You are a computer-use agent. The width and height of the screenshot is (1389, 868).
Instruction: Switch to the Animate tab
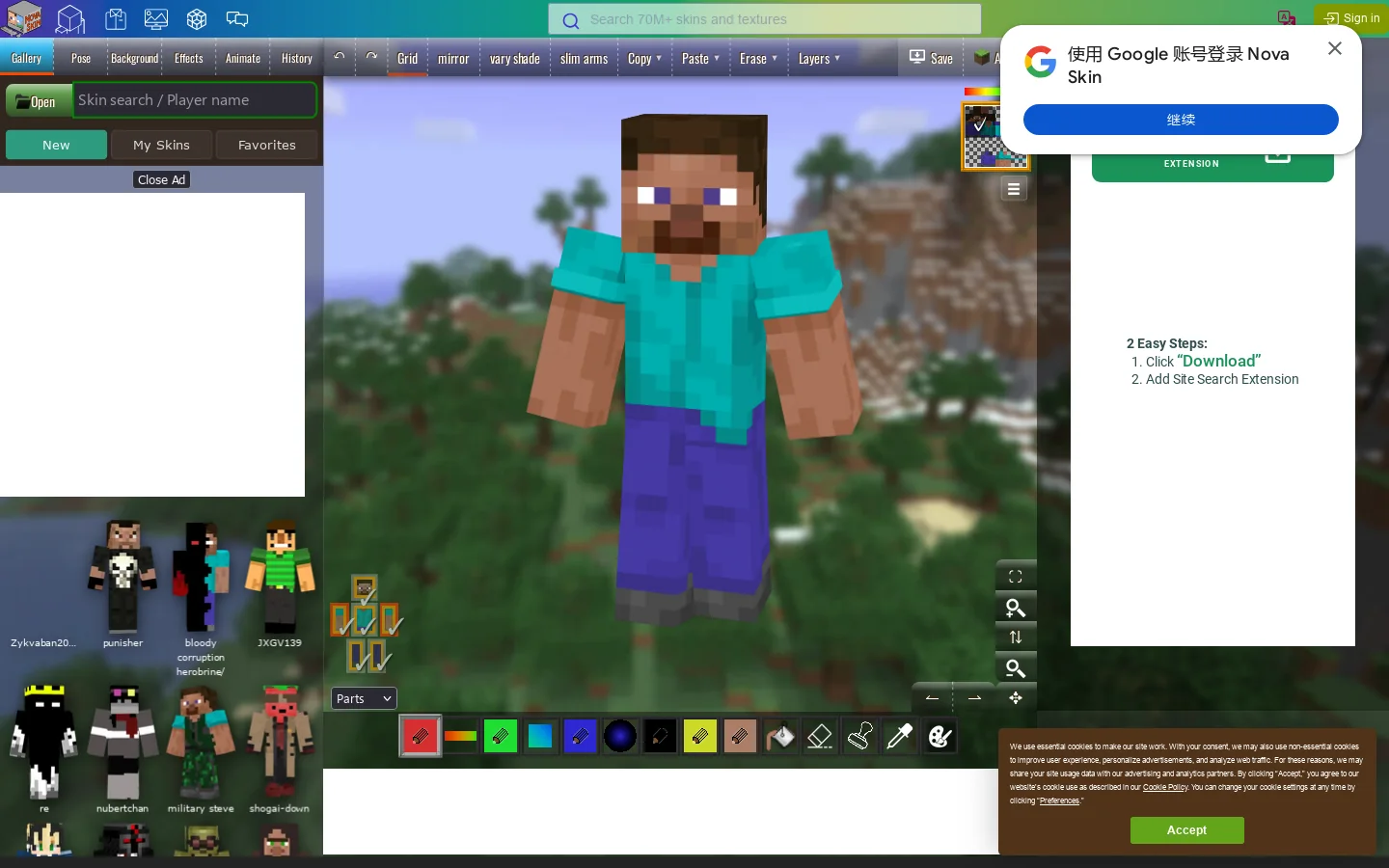(243, 58)
